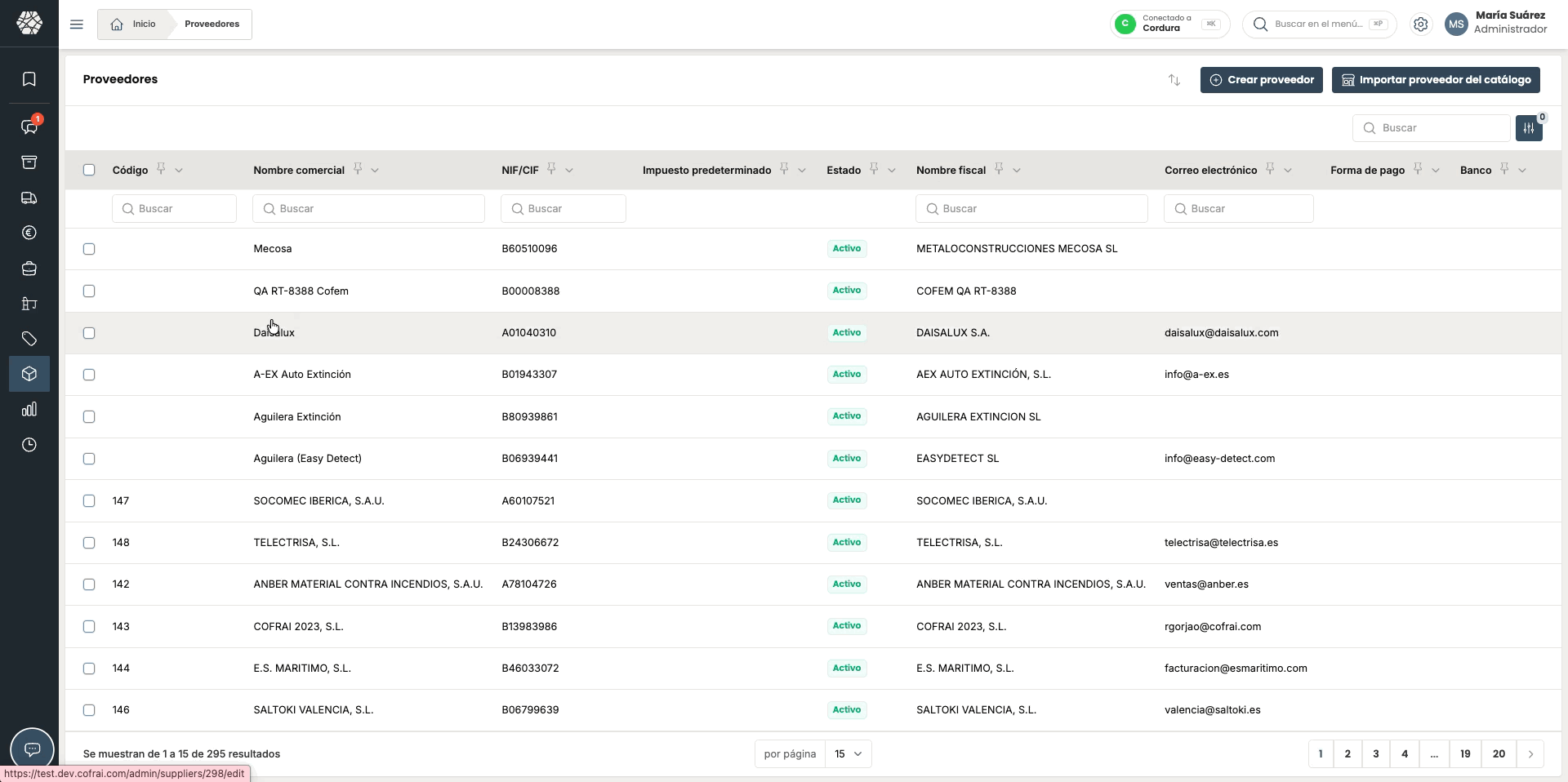Go to Inicio breadcrumb
This screenshot has width=1568, height=782.
(134, 24)
